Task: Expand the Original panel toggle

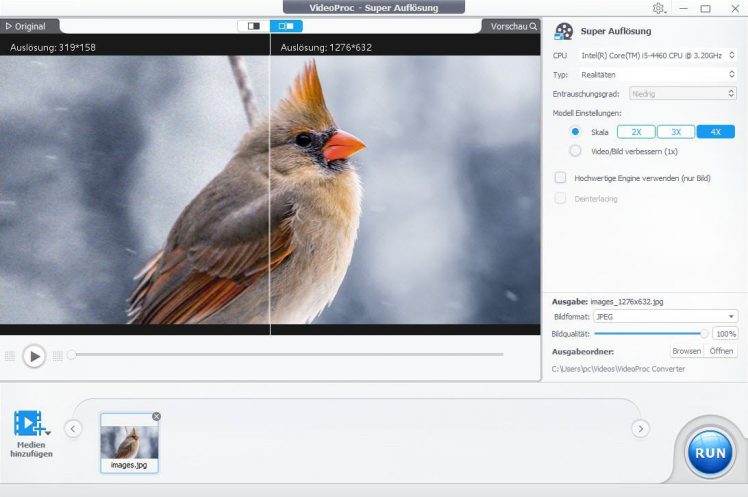Action: (27, 26)
